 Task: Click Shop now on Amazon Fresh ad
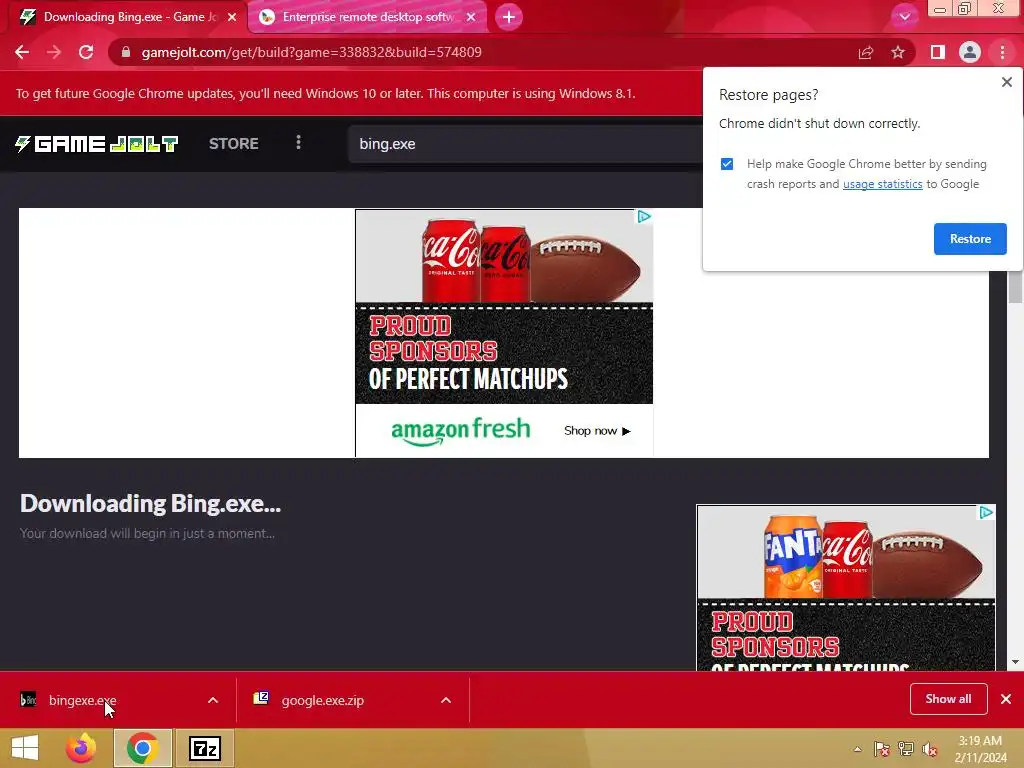point(597,431)
